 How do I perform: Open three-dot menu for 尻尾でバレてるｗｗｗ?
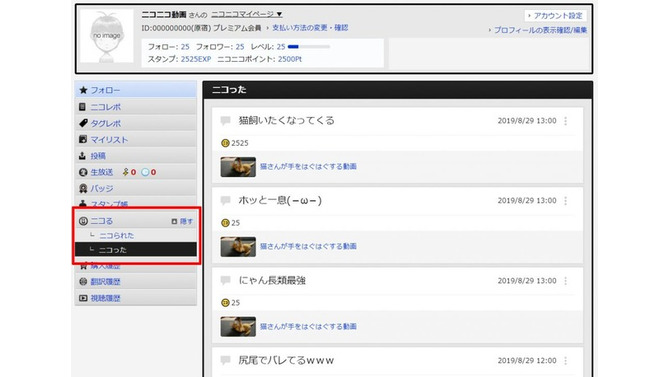click(x=566, y=361)
